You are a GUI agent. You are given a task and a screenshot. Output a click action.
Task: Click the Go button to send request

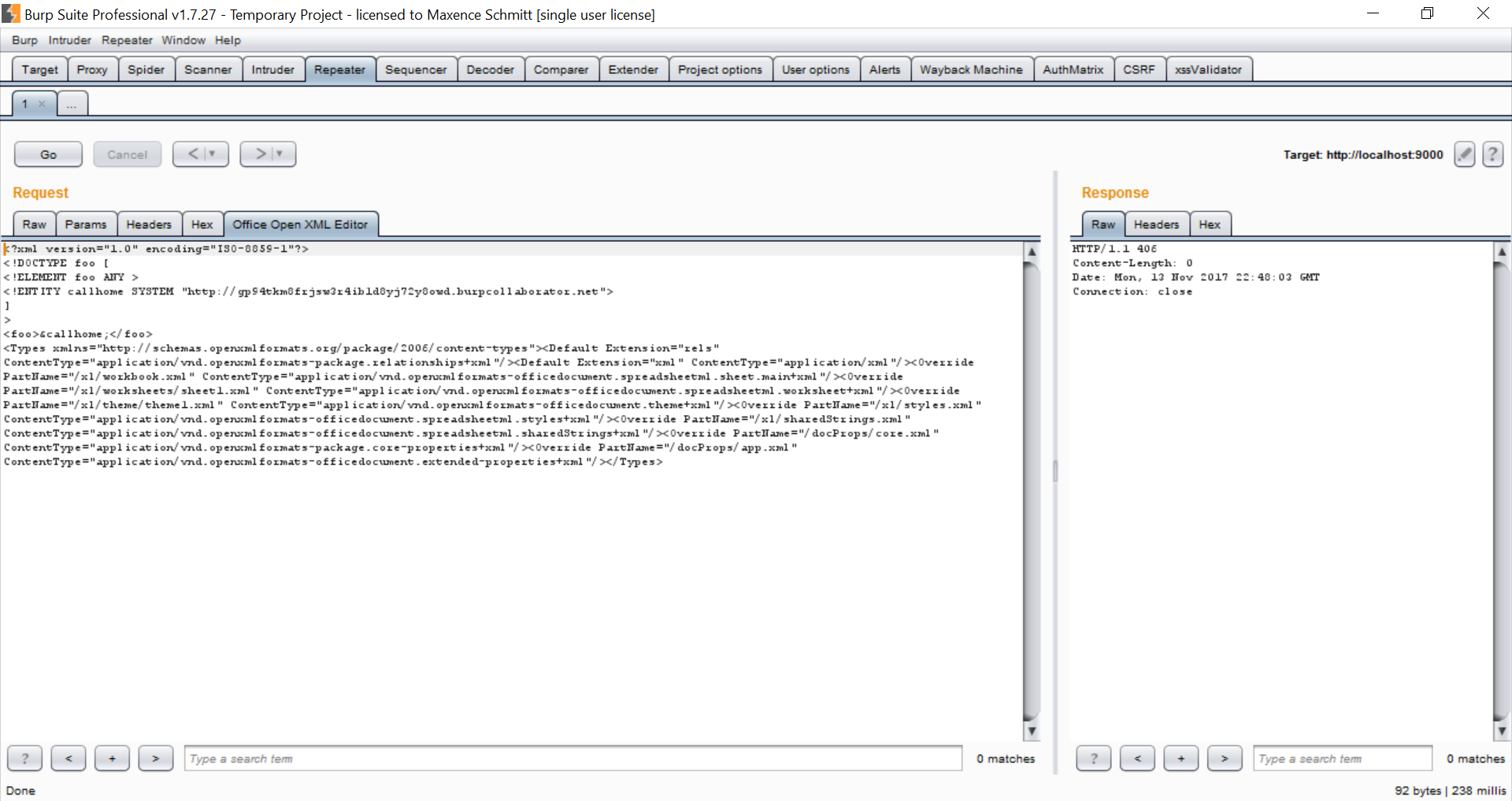tap(48, 154)
